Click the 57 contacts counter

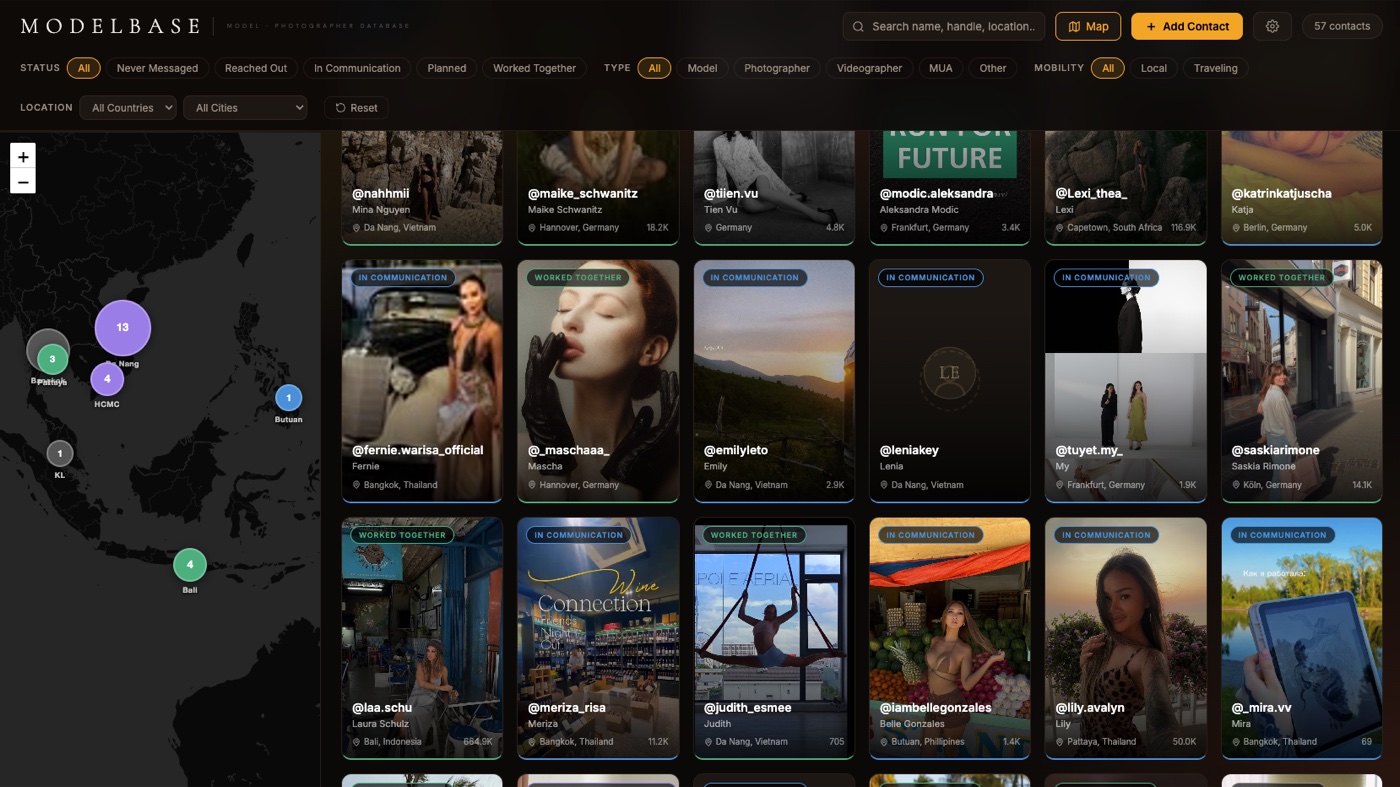coord(1342,26)
